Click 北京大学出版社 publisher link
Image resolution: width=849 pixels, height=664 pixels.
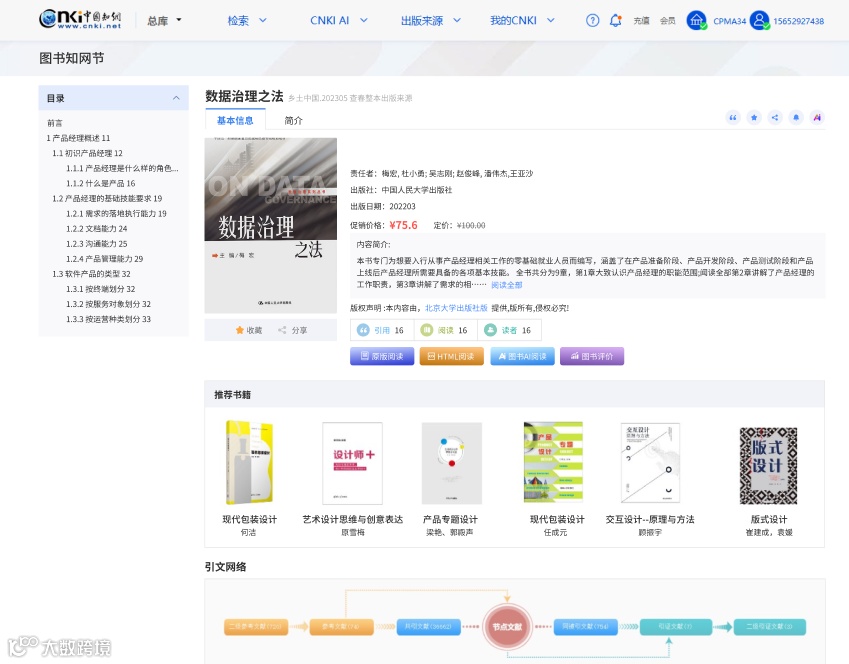click(456, 308)
